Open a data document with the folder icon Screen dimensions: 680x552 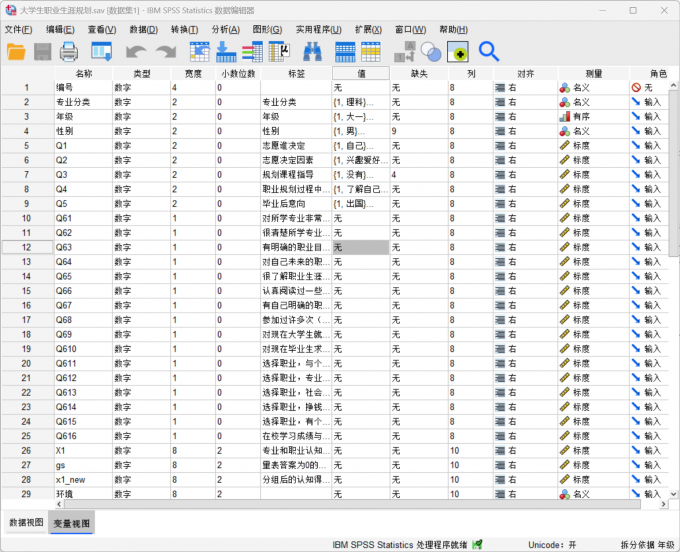(x=16, y=52)
